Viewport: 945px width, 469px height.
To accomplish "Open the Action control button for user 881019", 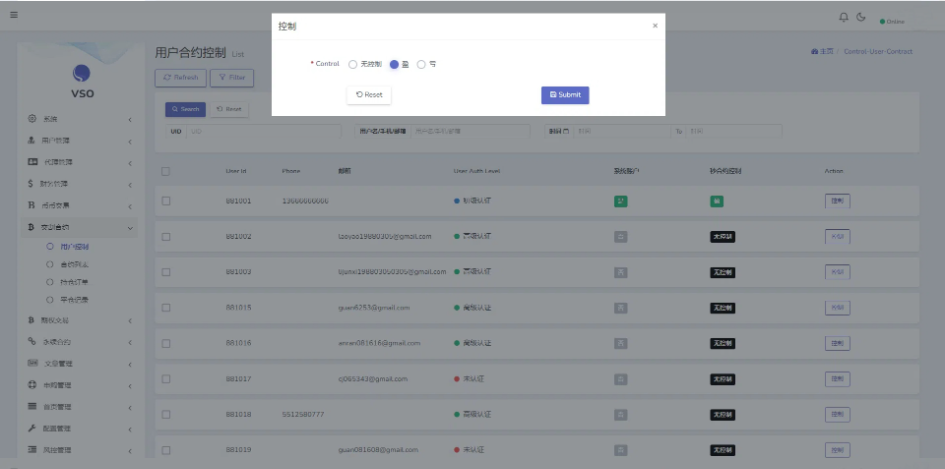I will [x=837, y=450].
